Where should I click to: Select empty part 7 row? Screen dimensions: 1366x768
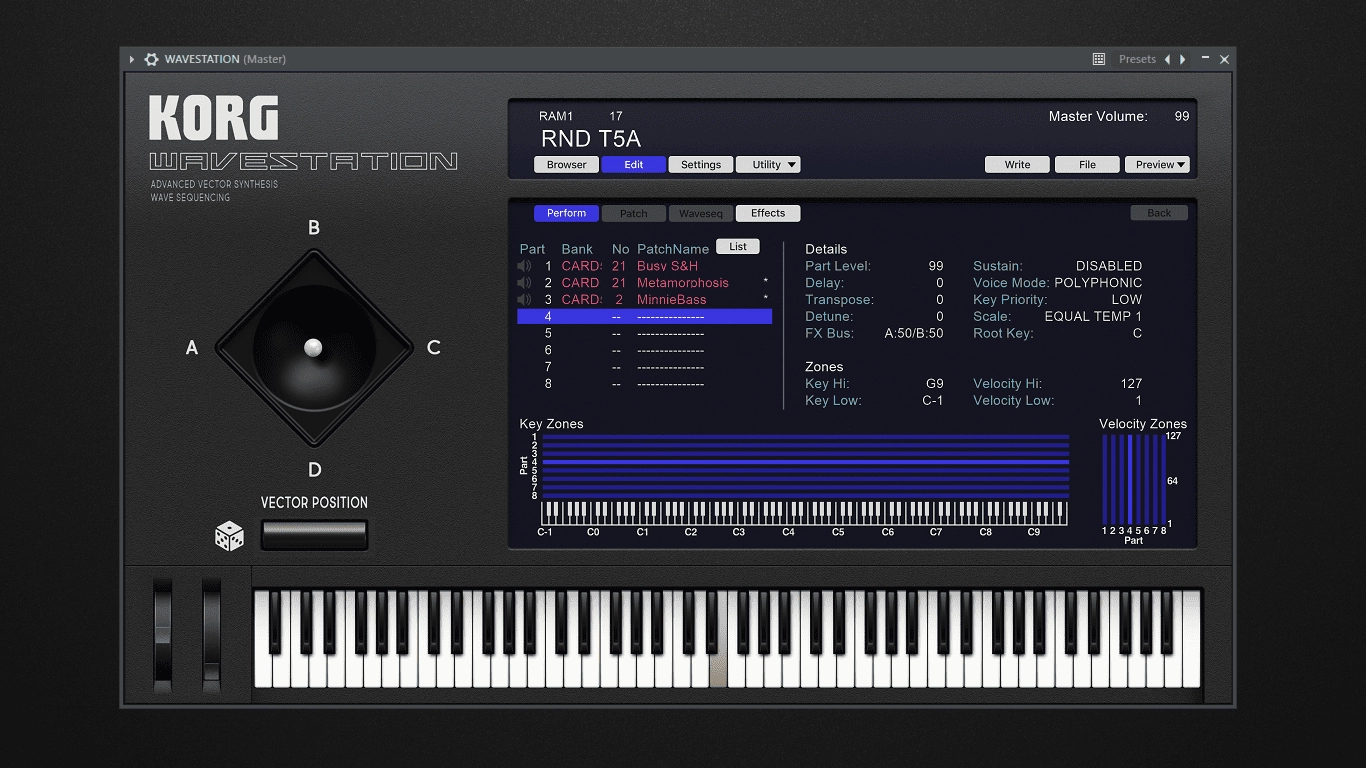pyautogui.click(x=645, y=367)
